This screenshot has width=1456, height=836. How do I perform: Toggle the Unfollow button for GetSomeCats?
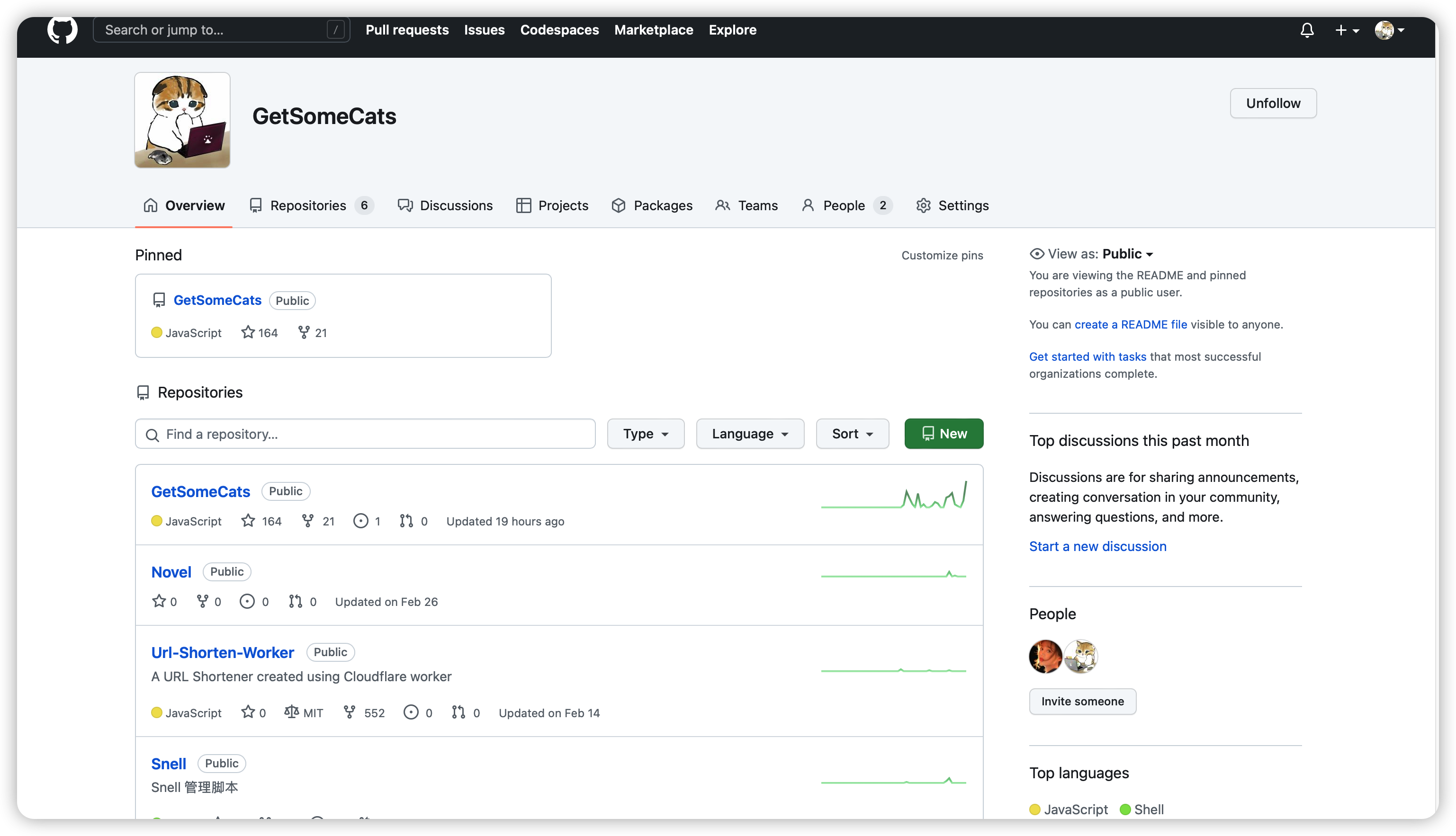click(1273, 103)
